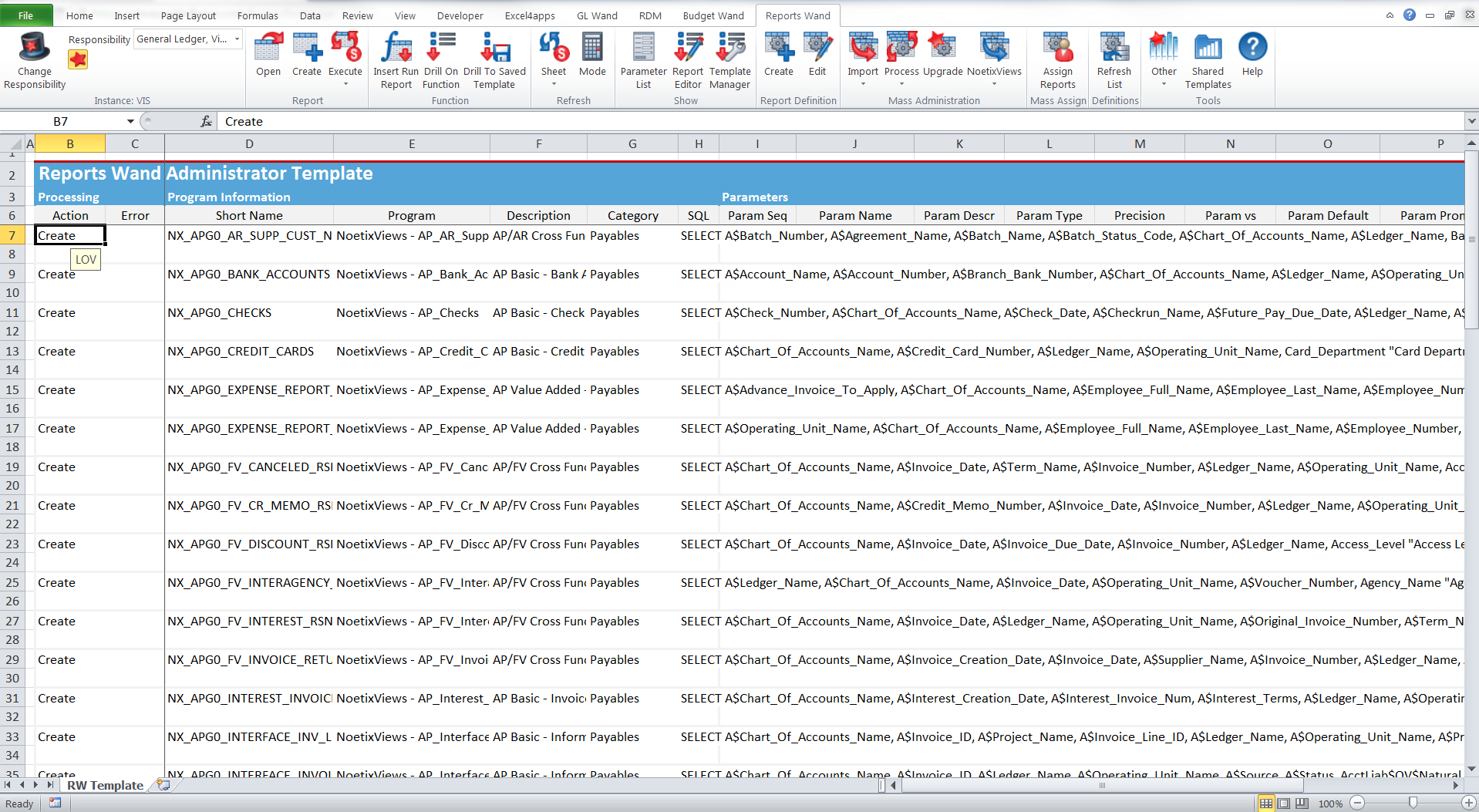Screen dimensions: 1479x812
Task: Expand the Other tools dropdown arrow
Action: 1164,84
